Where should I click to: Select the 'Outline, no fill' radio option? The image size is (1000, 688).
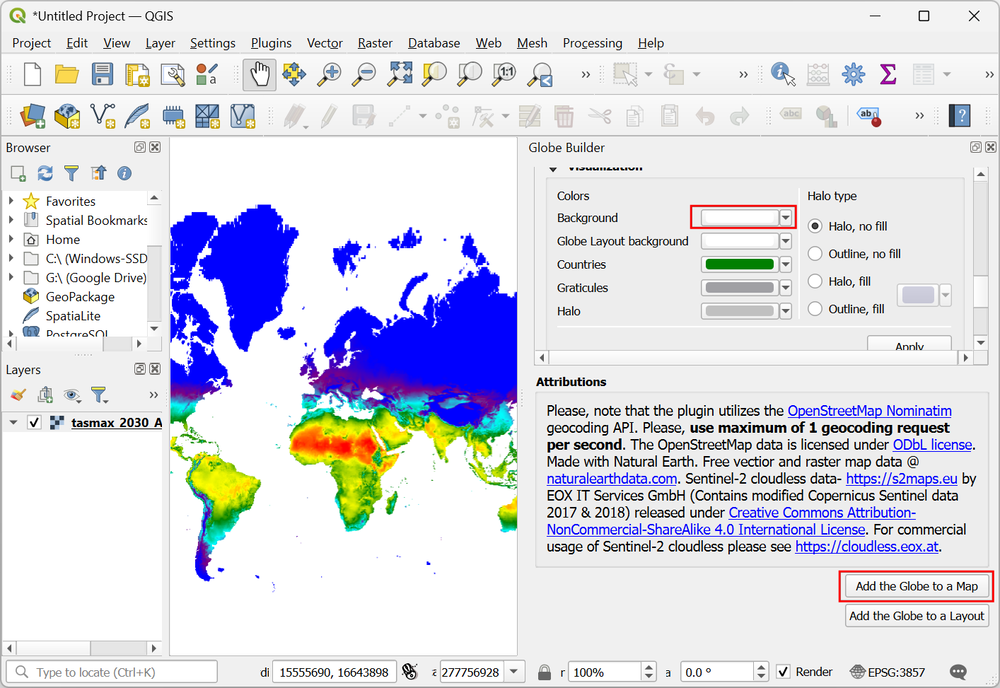point(815,253)
